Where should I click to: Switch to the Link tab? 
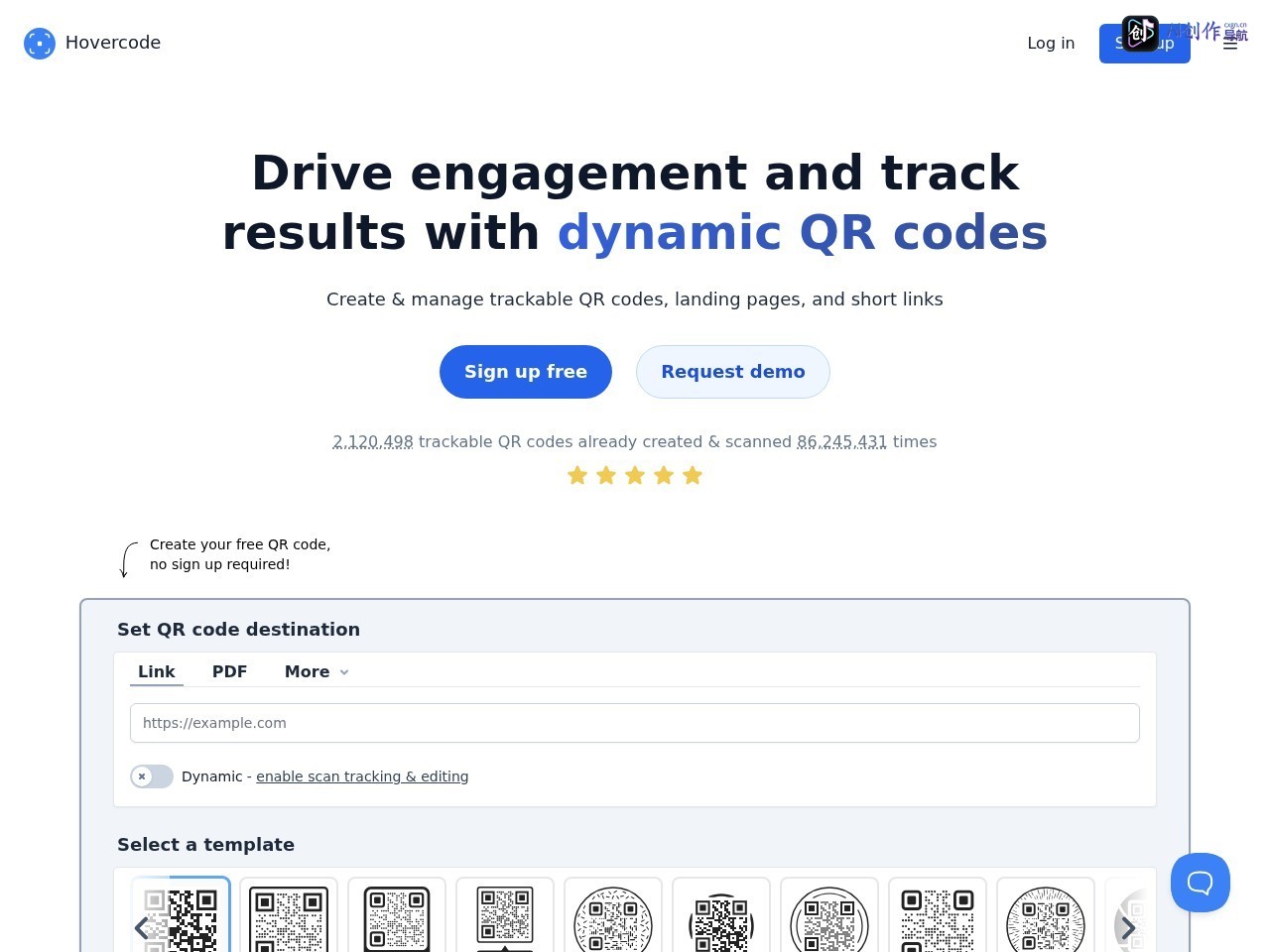coord(157,671)
